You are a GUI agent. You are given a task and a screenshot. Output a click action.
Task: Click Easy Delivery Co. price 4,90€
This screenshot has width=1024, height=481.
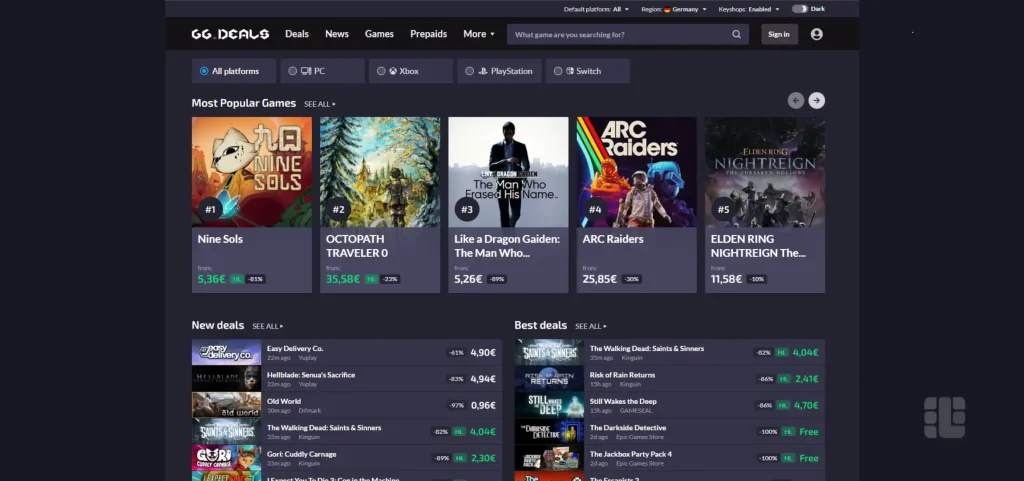[483, 352]
